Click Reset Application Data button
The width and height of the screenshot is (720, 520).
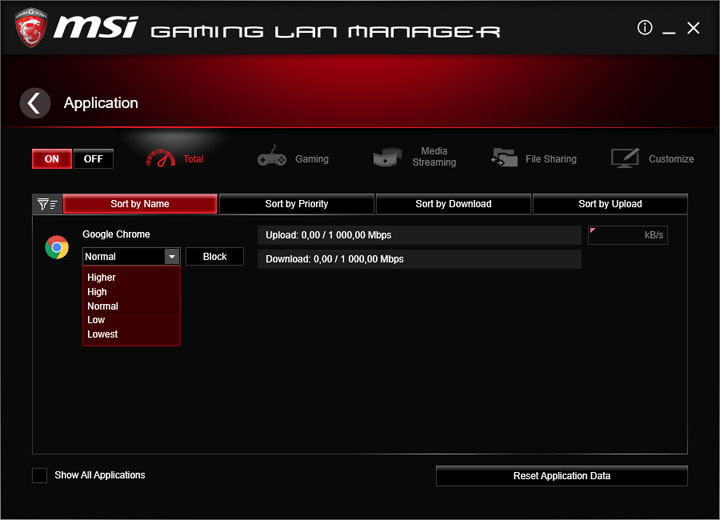(562, 476)
